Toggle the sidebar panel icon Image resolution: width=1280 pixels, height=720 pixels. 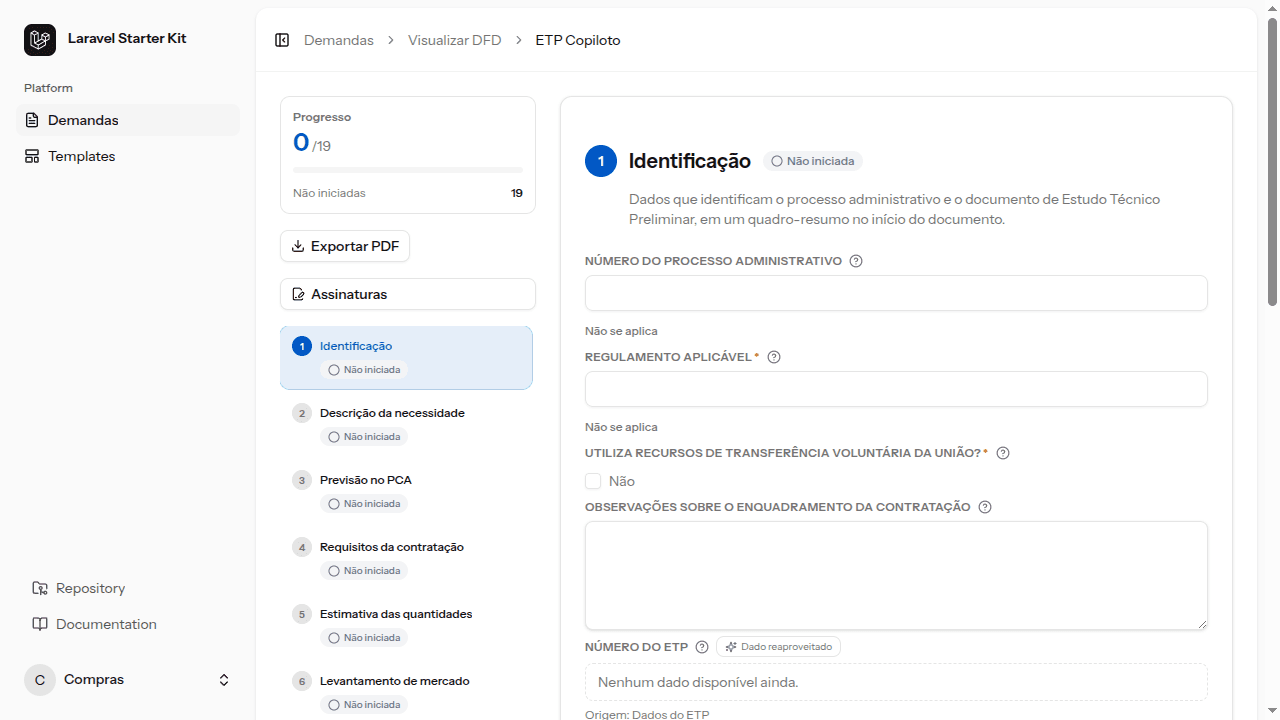pyautogui.click(x=282, y=40)
